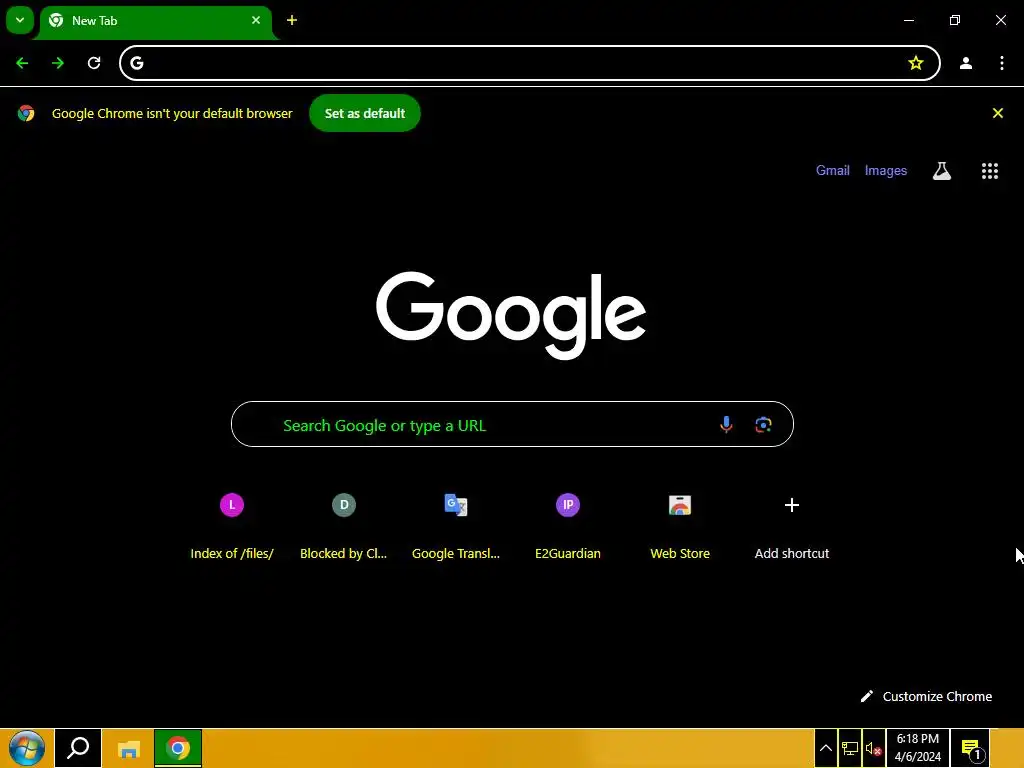The height and width of the screenshot is (768, 1024).
Task: Dismiss the default browser infobar
Action: point(998,114)
